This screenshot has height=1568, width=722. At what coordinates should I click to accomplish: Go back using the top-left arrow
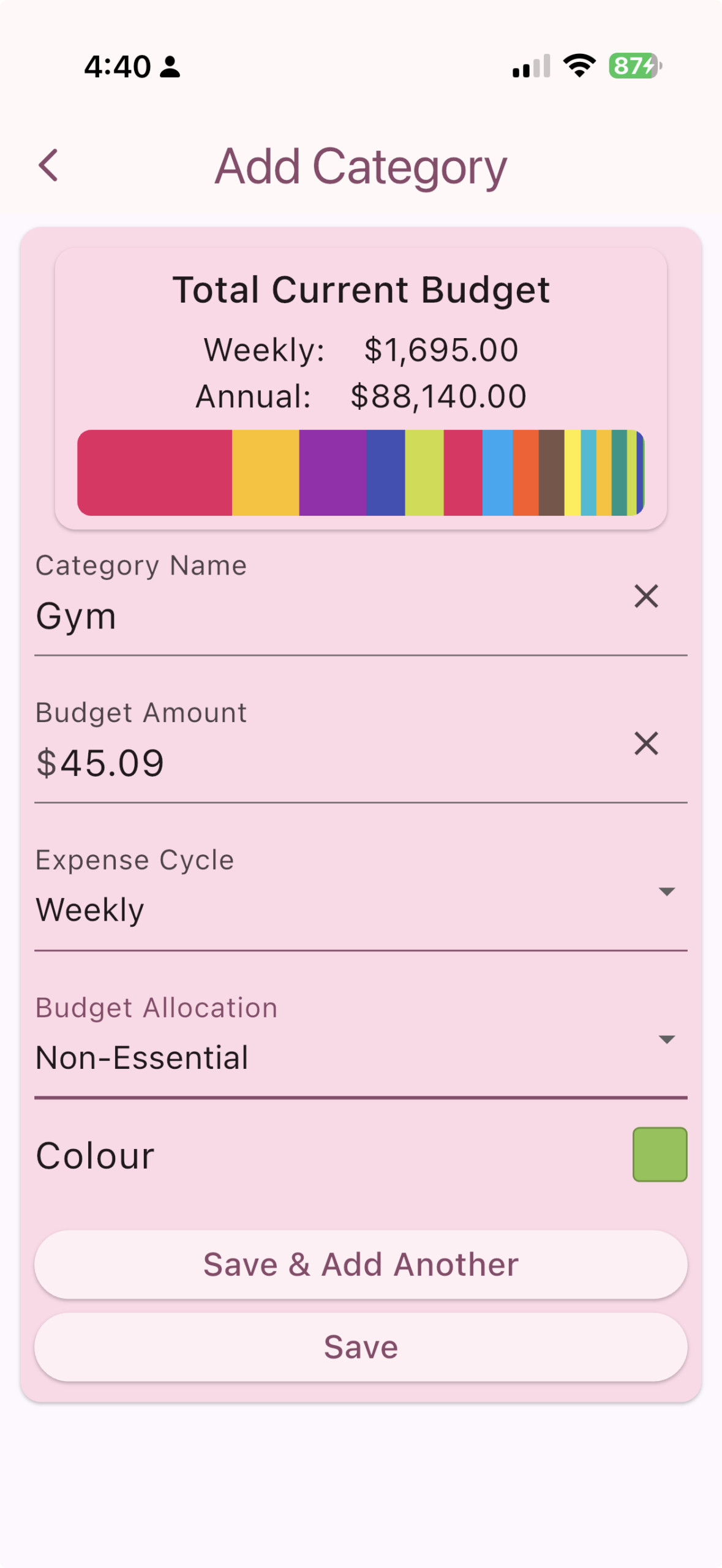click(48, 165)
